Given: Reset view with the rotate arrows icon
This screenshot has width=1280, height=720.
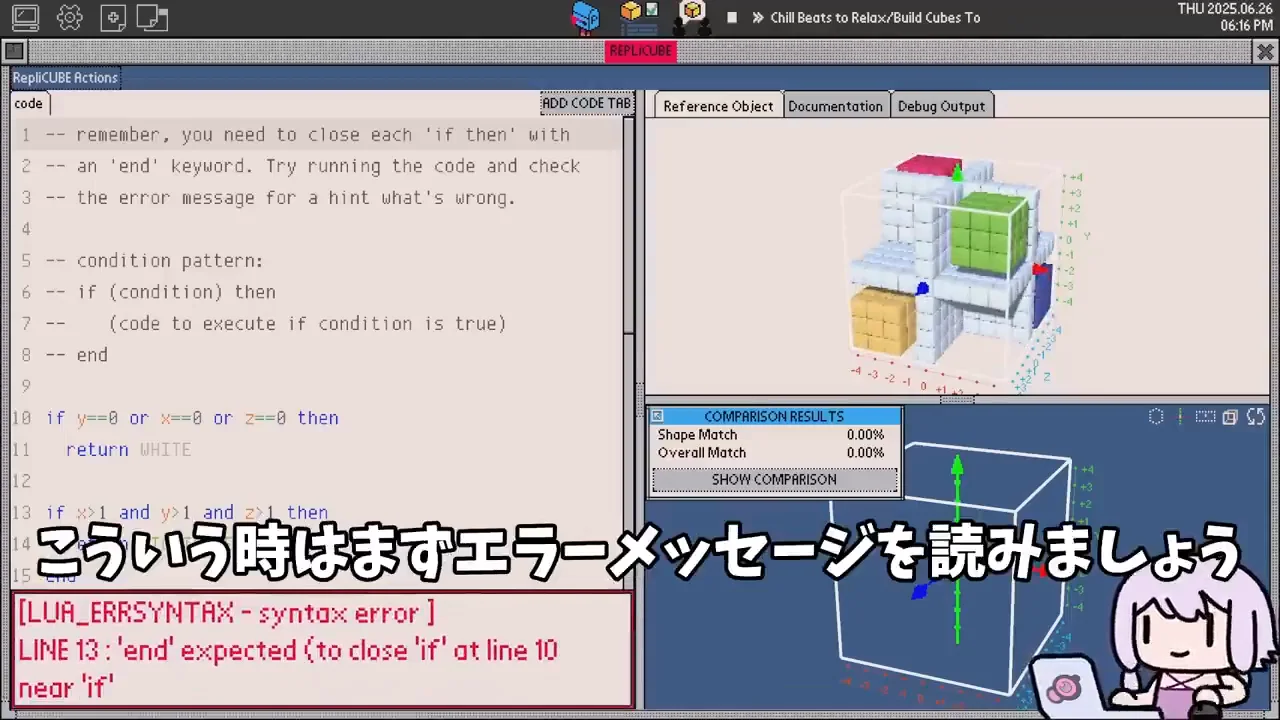Looking at the screenshot, I should tap(1256, 417).
